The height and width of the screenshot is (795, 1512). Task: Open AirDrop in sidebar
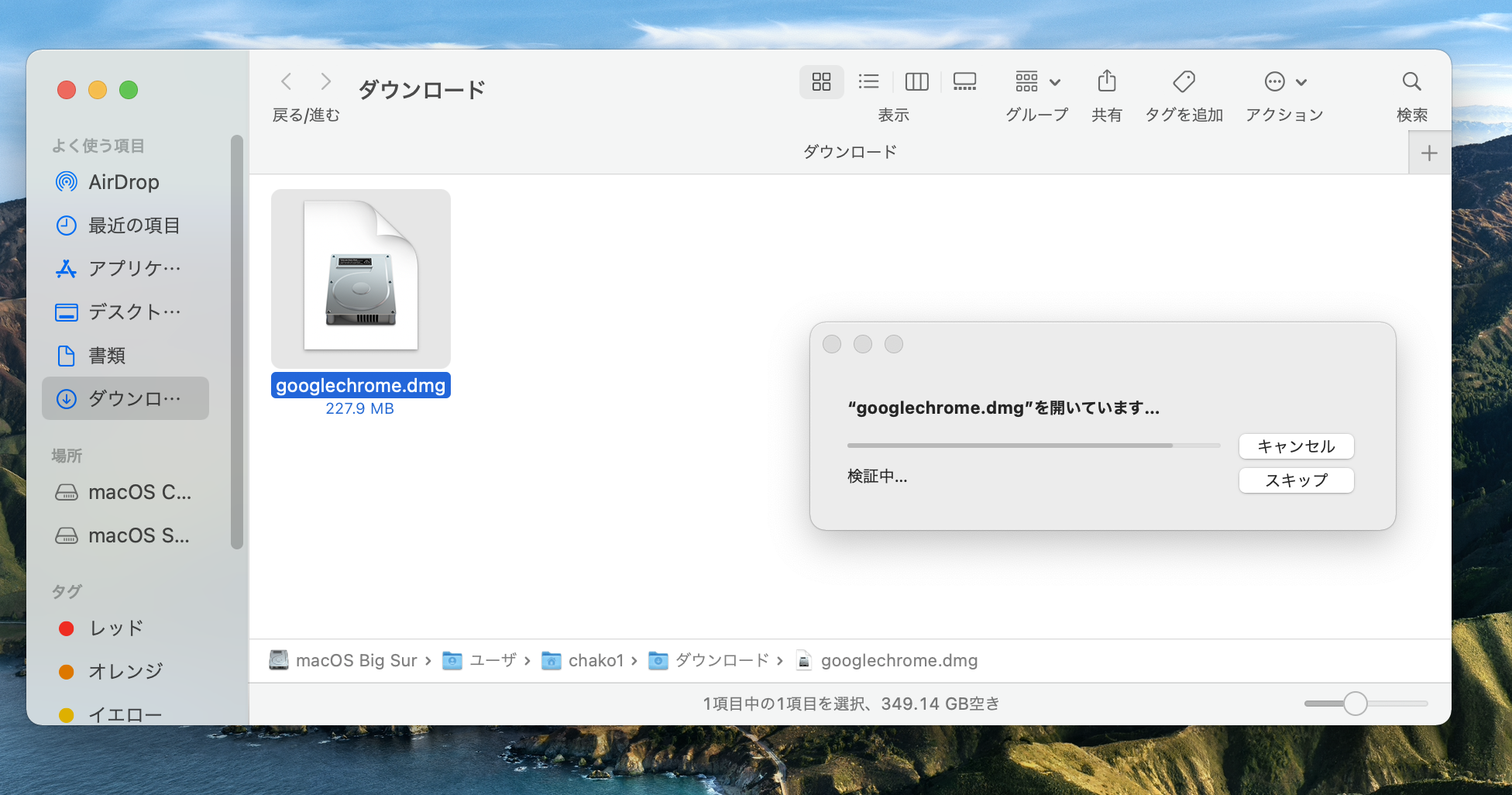(x=123, y=182)
